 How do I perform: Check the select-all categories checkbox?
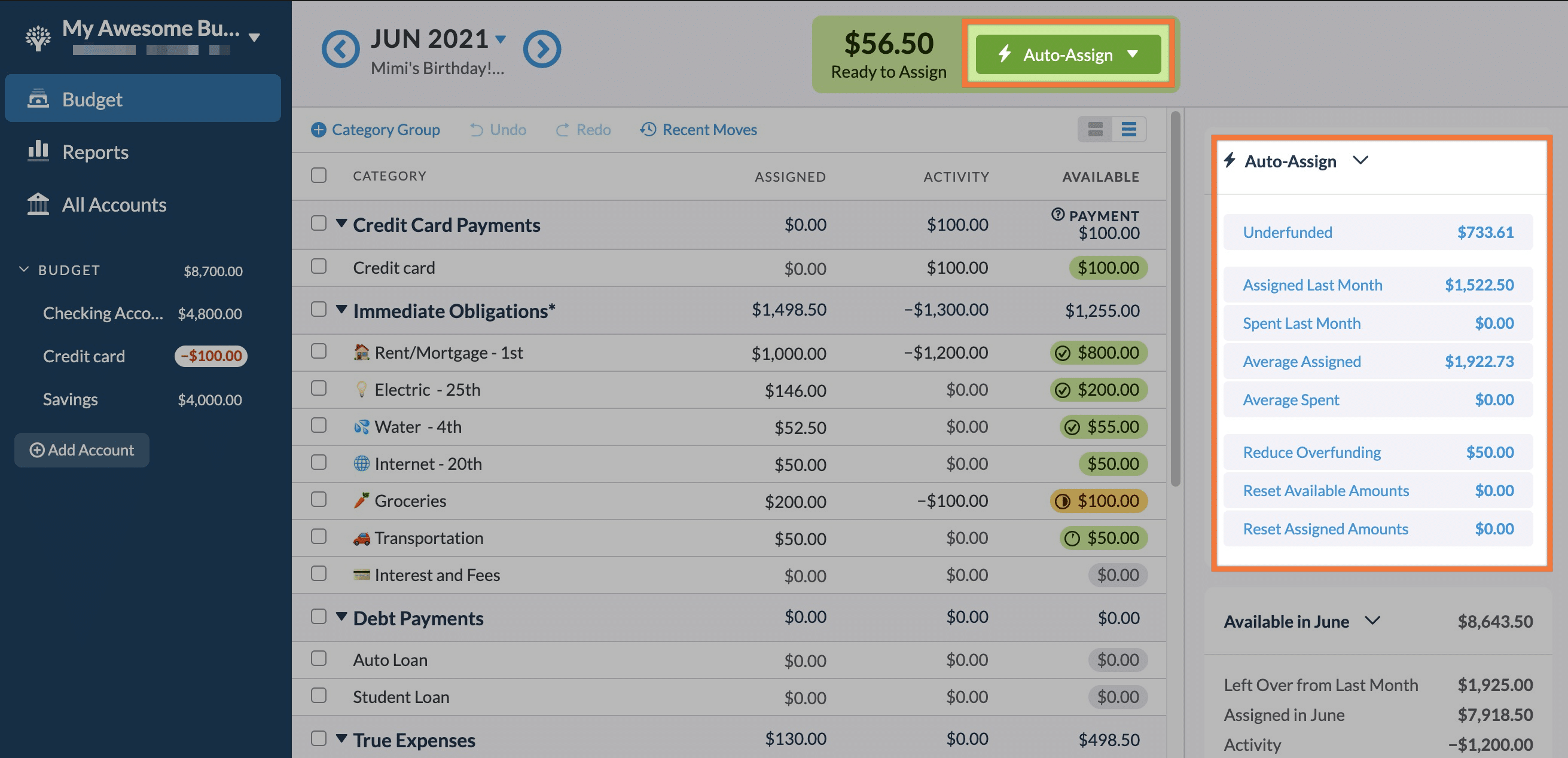click(x=318, y=175)
